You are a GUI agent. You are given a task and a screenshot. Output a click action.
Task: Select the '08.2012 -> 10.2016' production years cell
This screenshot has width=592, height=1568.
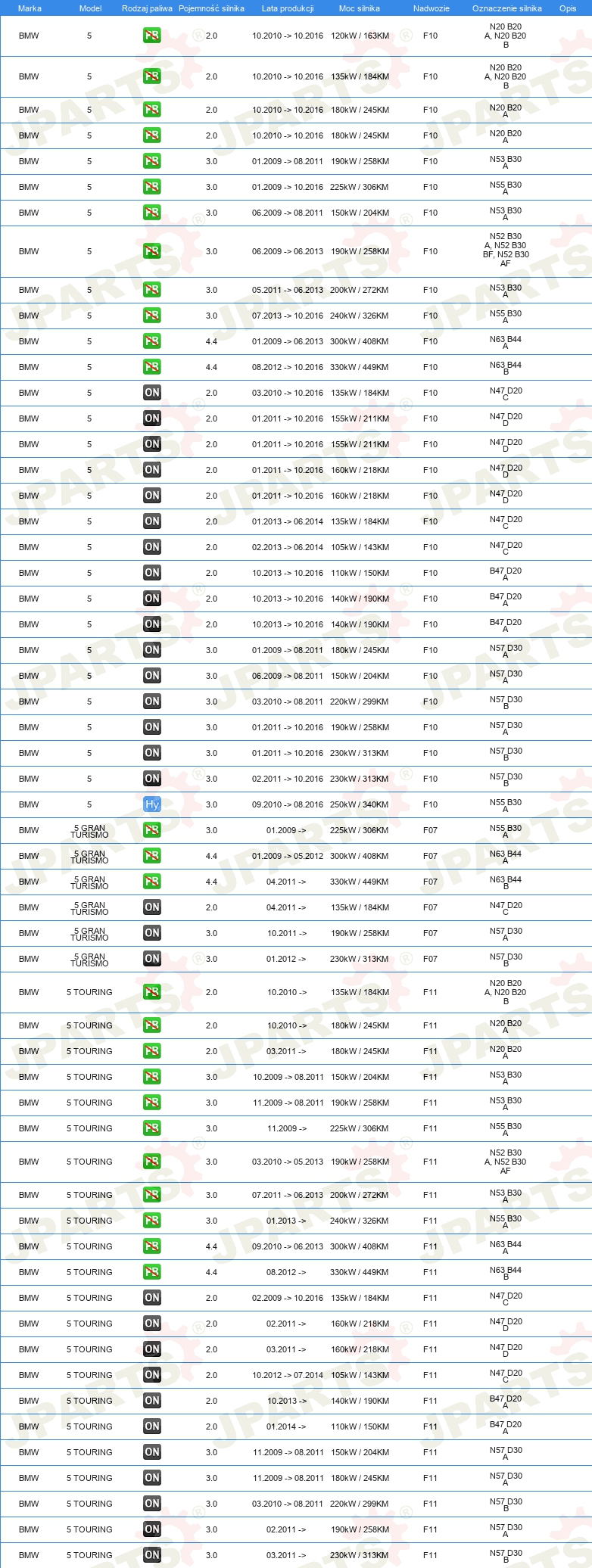pyautogui.click(x=288, y=367)
